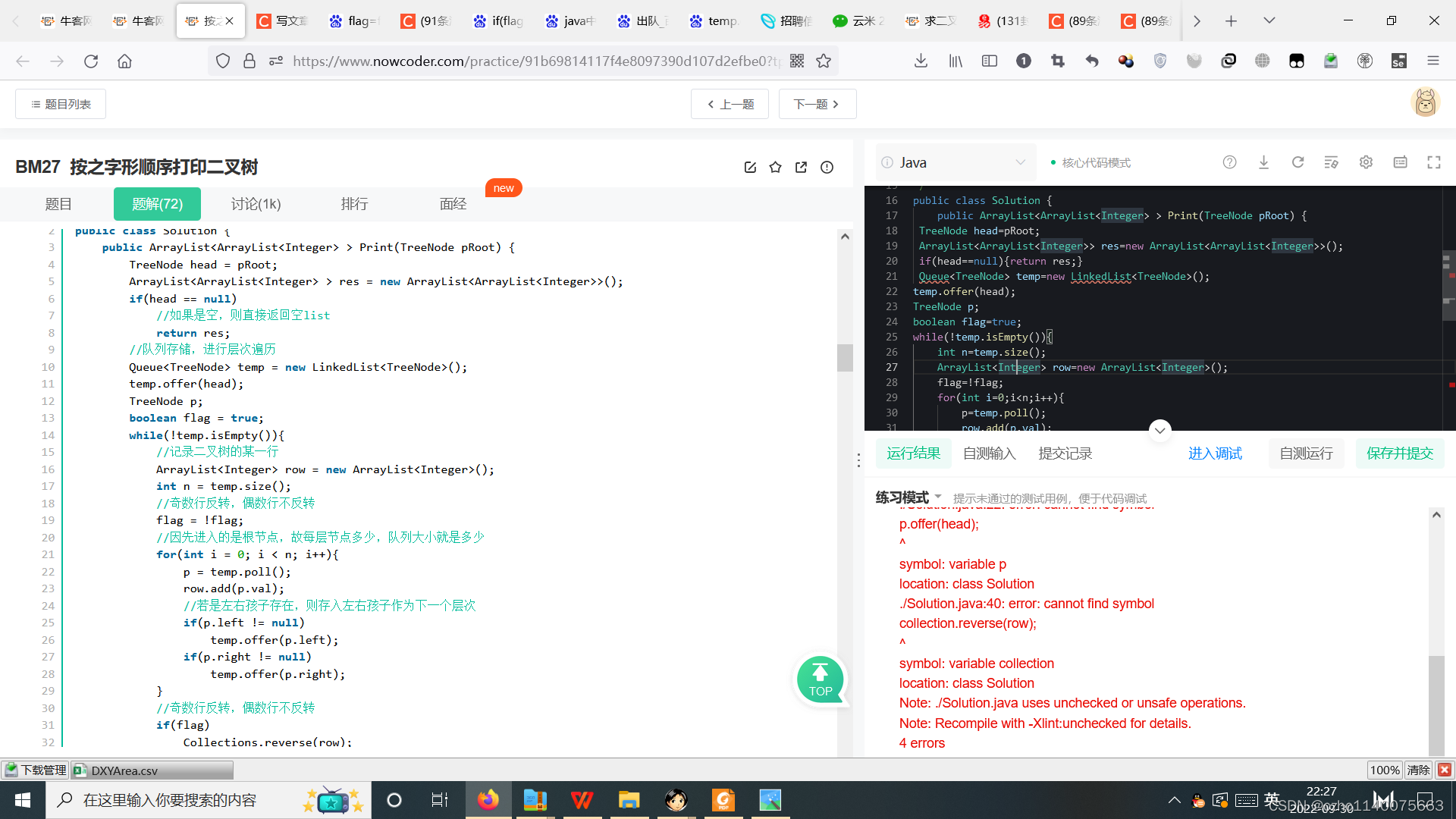Collapse the editor with the round chevron button
Image resolution: width=1456 pixels, height=819 pixels.
pyautogui.click(x=1159, y=431)
